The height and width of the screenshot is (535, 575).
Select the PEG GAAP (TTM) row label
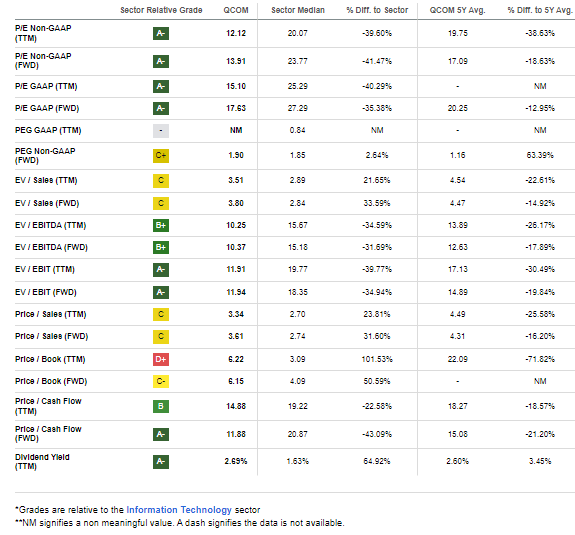point(48,130)
